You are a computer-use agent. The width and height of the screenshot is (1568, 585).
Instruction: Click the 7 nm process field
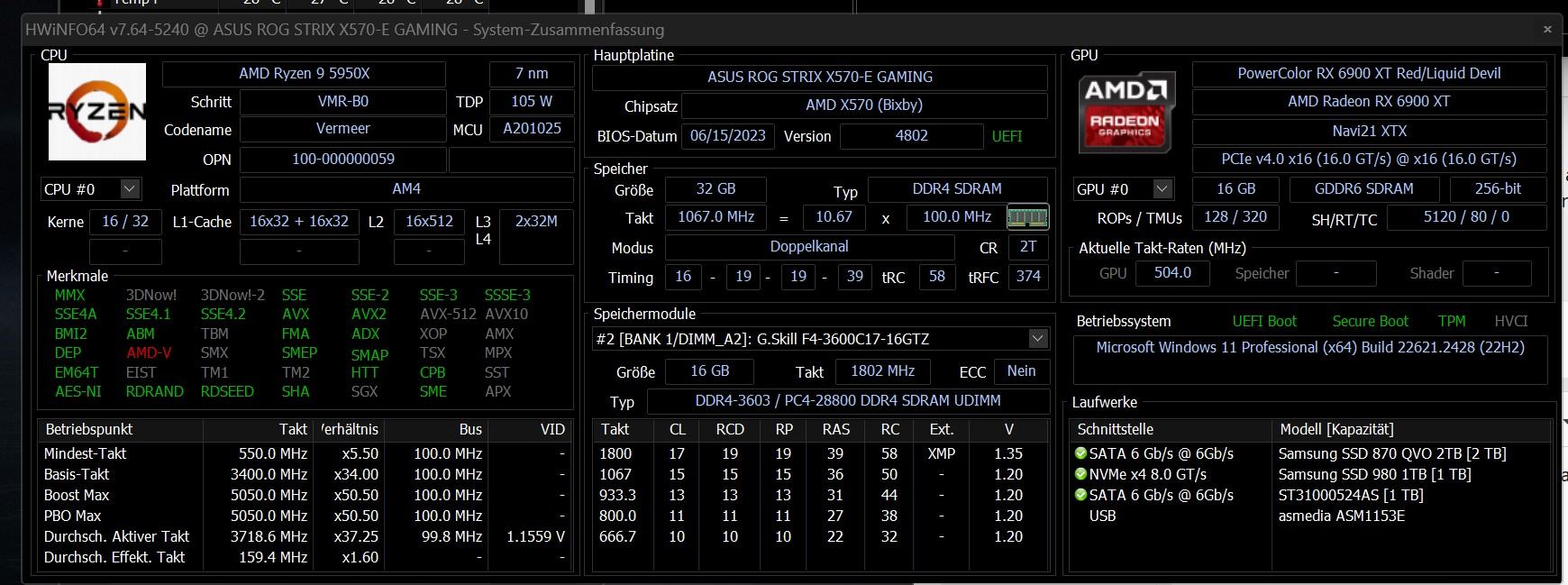532,74
